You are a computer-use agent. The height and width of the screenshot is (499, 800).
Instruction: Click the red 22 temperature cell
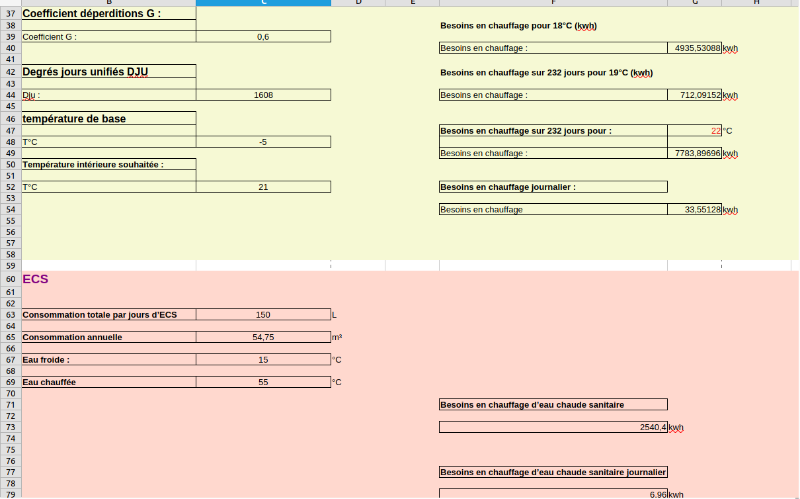point(694,131)
